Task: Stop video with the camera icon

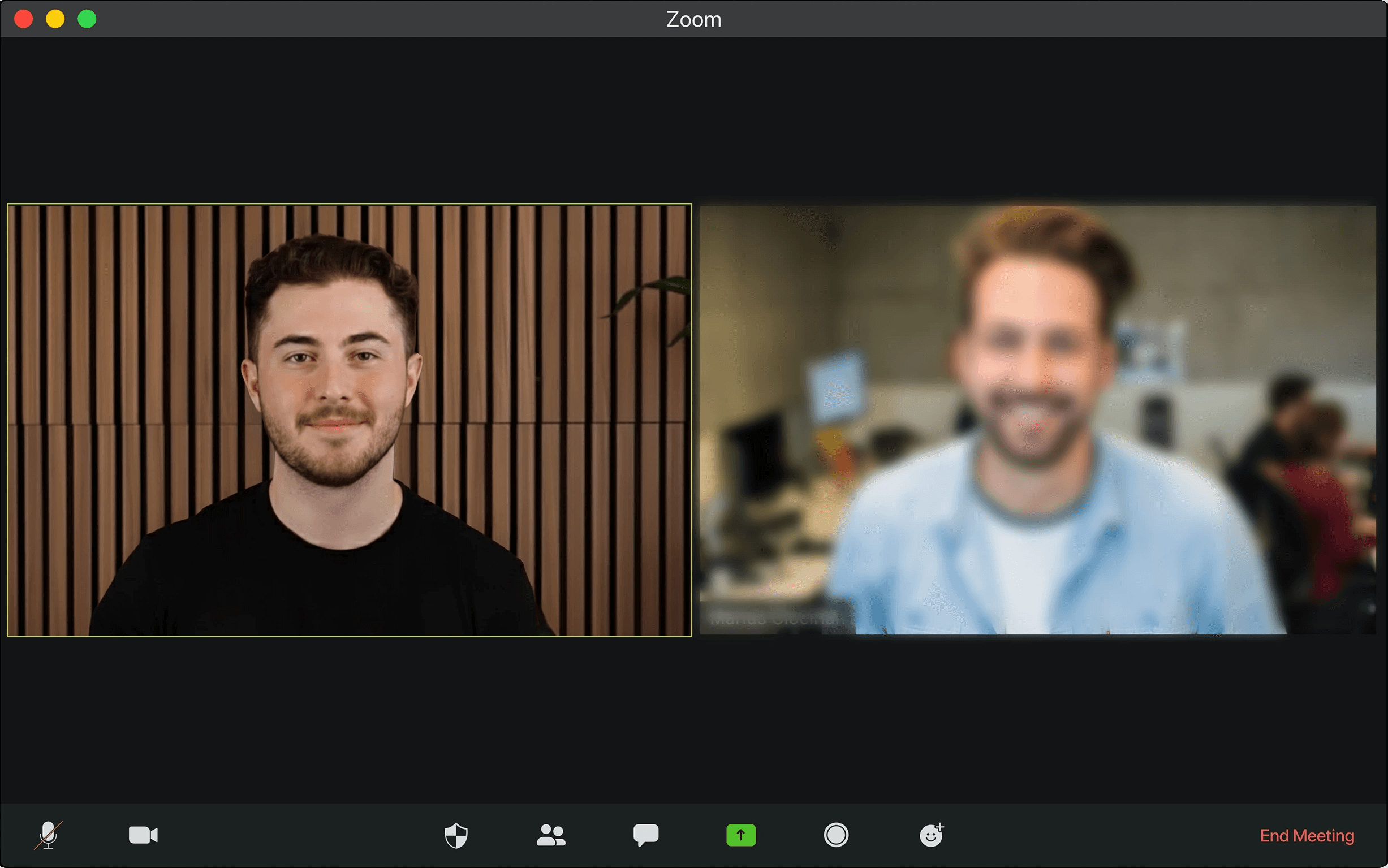Action: pyautogui.click(x=143, y=835)
